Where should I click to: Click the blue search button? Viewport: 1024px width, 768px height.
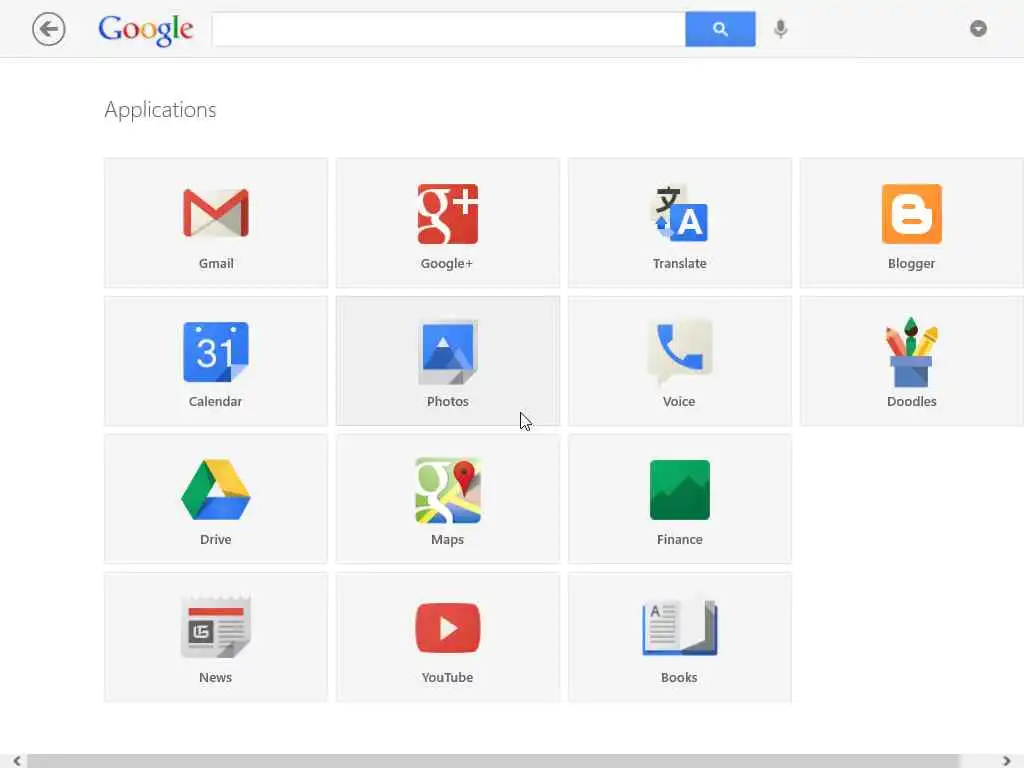[720, 29]
